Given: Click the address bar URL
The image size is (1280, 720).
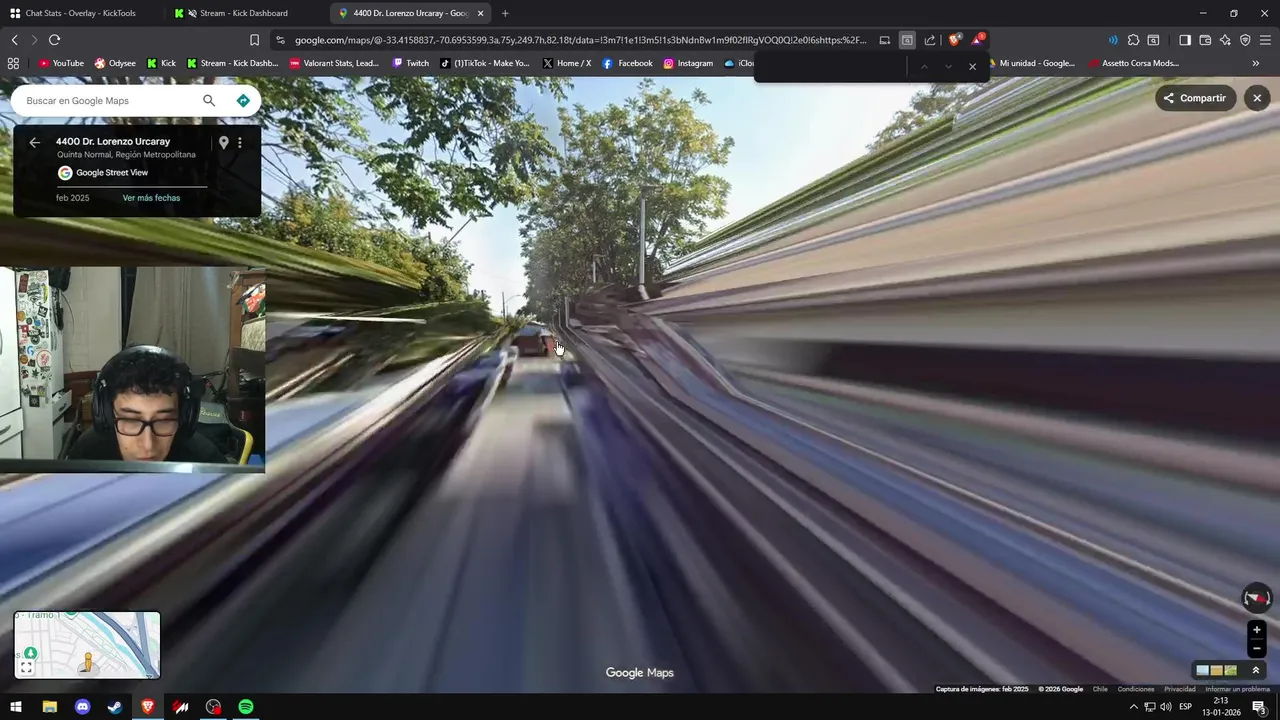Looking at the screenshot, I should pos(580,40).
